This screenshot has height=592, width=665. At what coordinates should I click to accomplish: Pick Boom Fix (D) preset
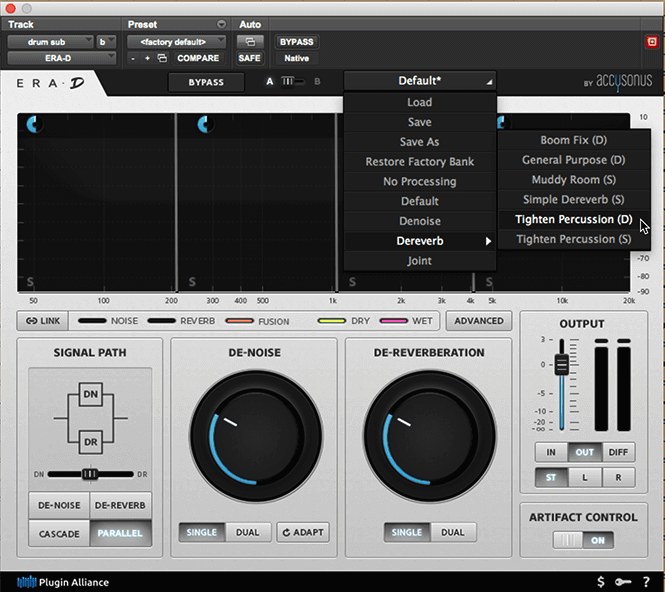pyautogui.click(x=574, y=140)
